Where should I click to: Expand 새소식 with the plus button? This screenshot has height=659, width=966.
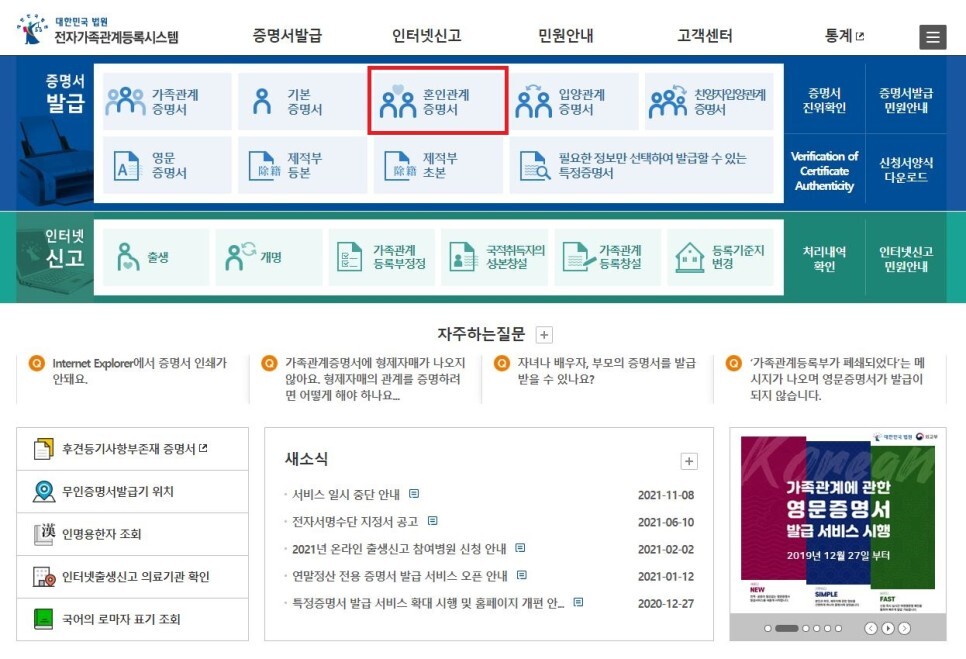coord(689,461)
